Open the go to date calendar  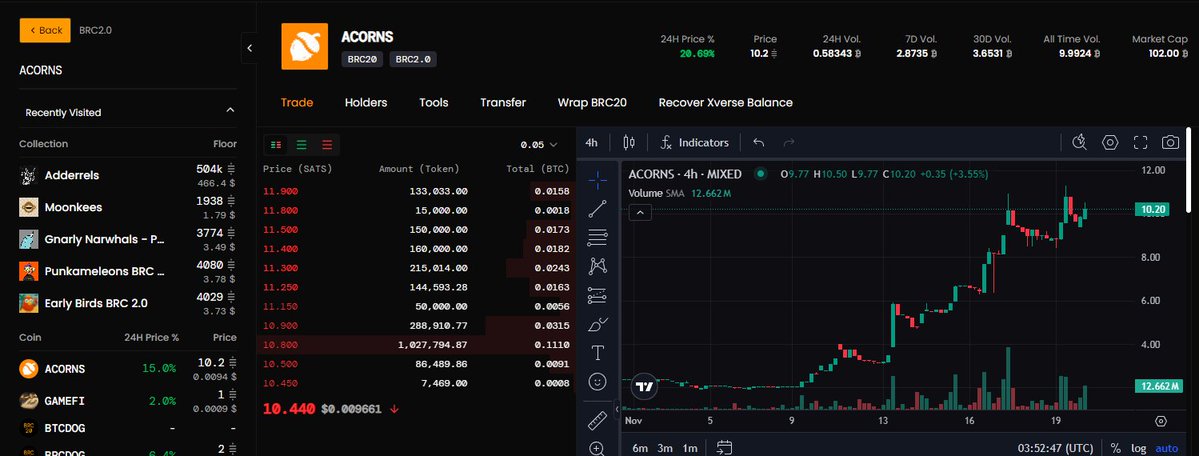[x=725, y=448]
